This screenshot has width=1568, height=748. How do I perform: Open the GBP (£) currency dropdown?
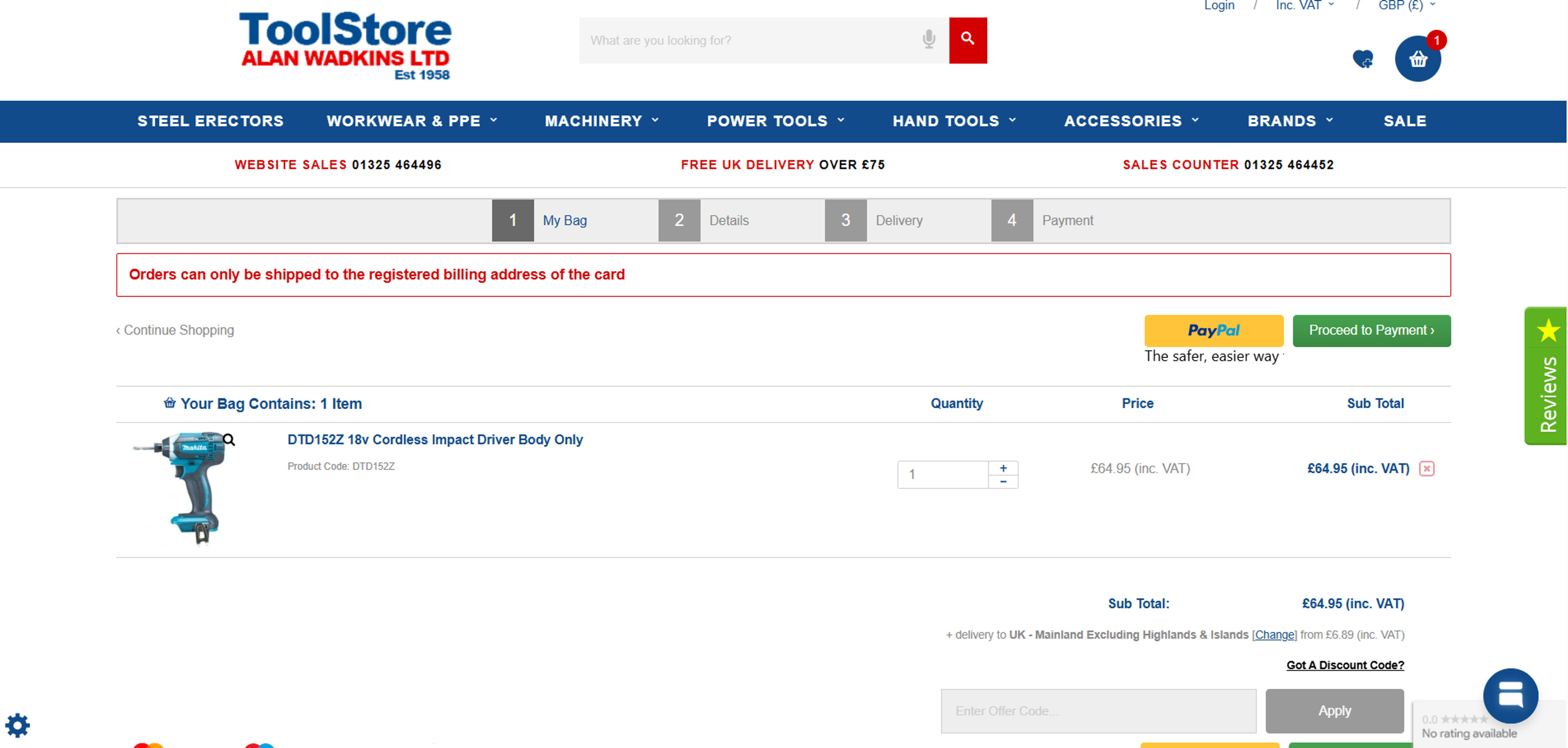(x=1407, y=5)
